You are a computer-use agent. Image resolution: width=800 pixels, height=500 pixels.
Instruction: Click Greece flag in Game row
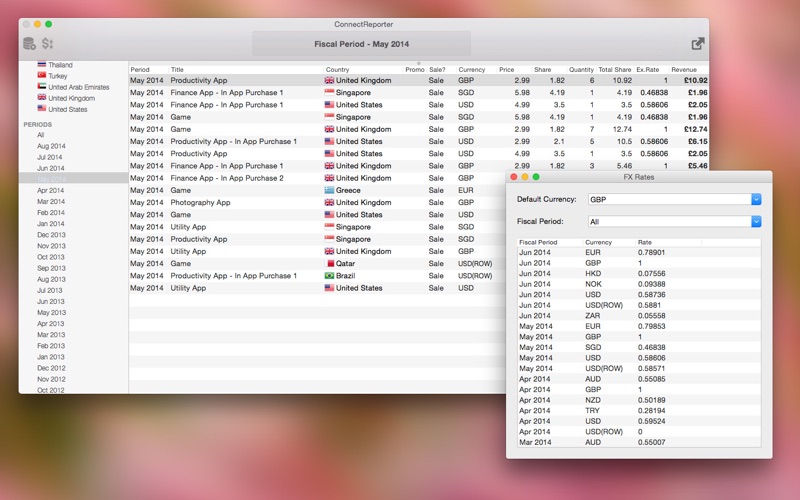[x=329, y=190]
